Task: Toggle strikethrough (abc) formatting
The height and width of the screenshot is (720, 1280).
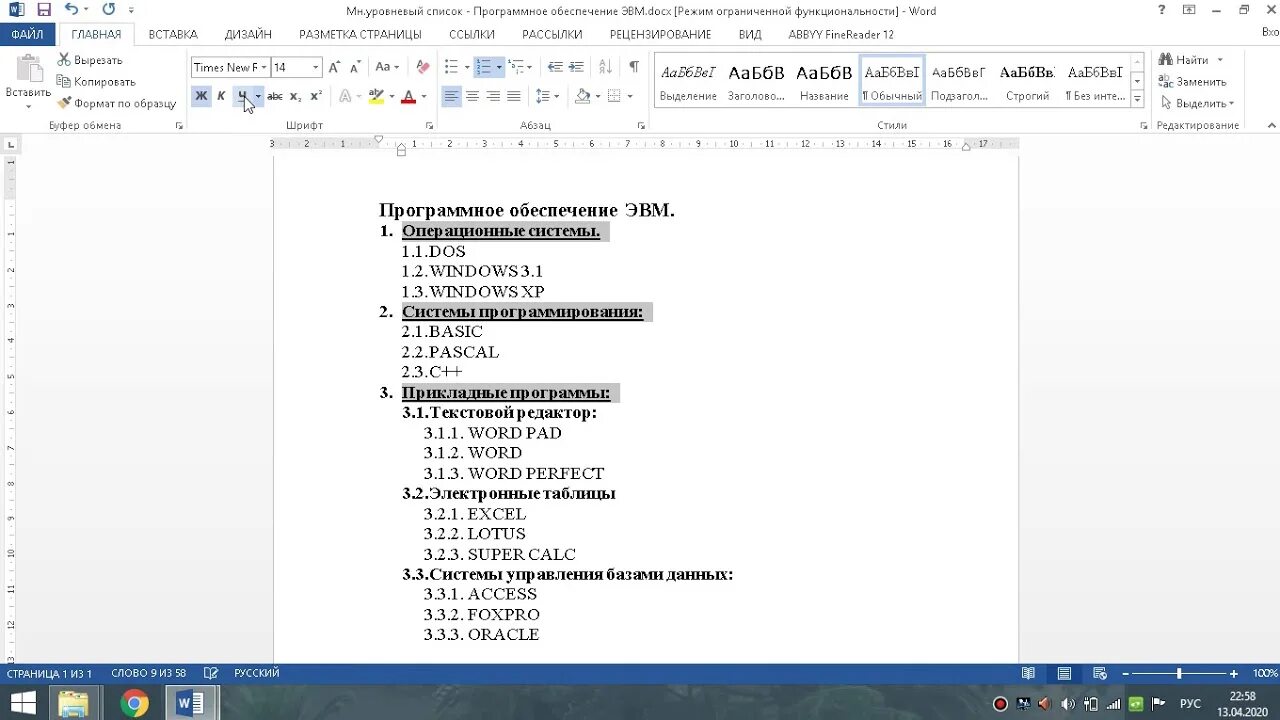Action: pyautogui.click(x=274, y=96)
